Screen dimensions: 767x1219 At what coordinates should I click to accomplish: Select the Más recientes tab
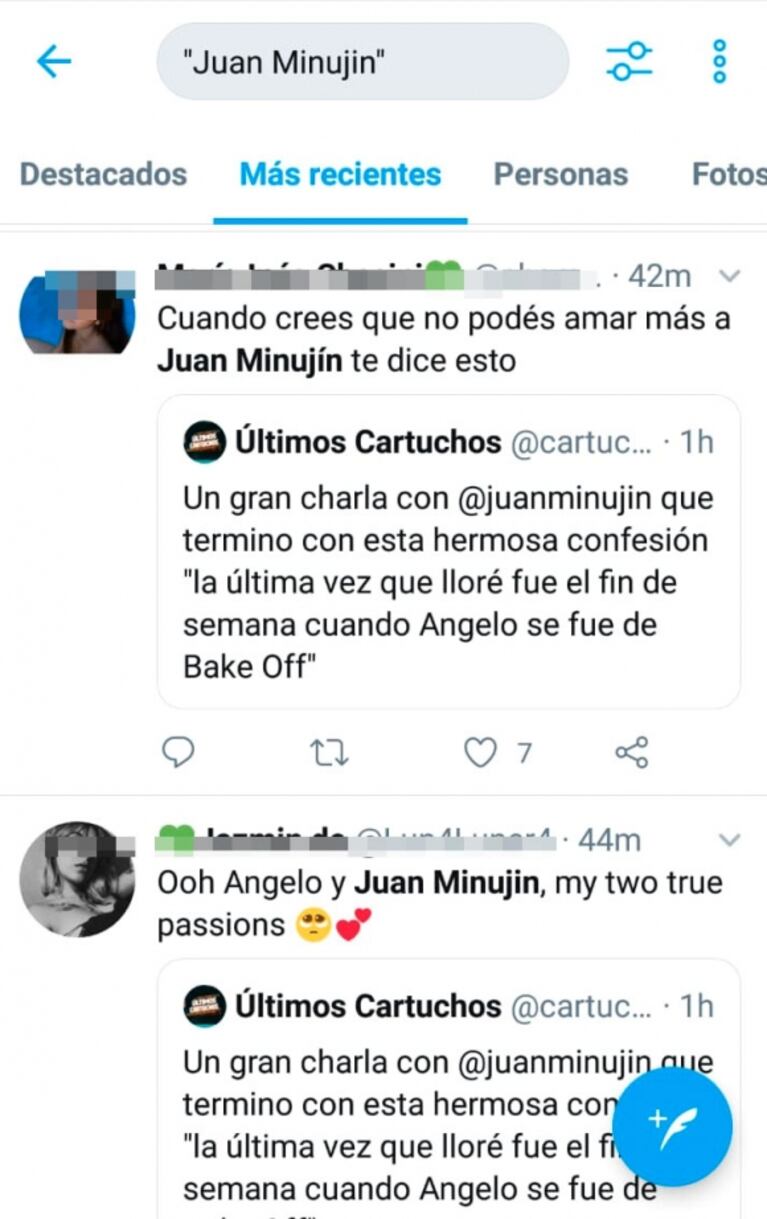340,174
